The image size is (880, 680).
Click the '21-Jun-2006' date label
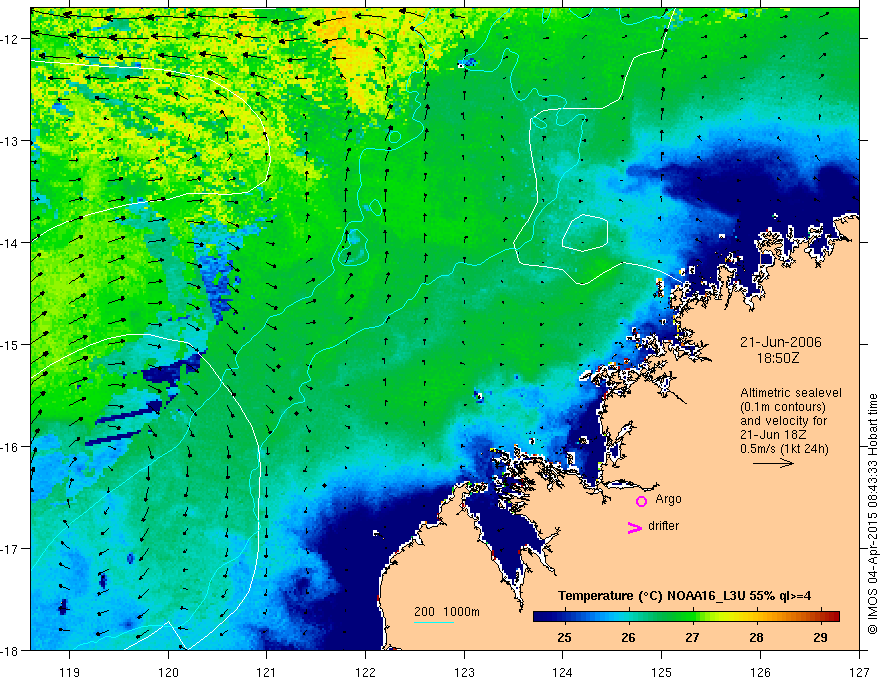pos(780,342)
